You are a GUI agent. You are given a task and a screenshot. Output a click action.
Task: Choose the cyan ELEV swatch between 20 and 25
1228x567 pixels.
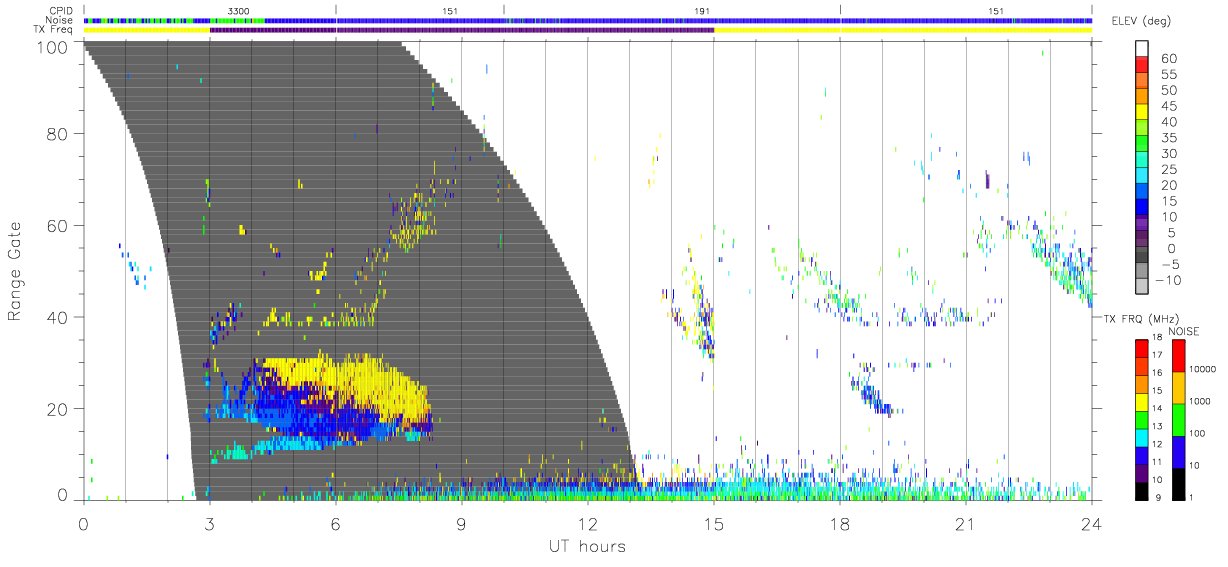[1143, 176]
